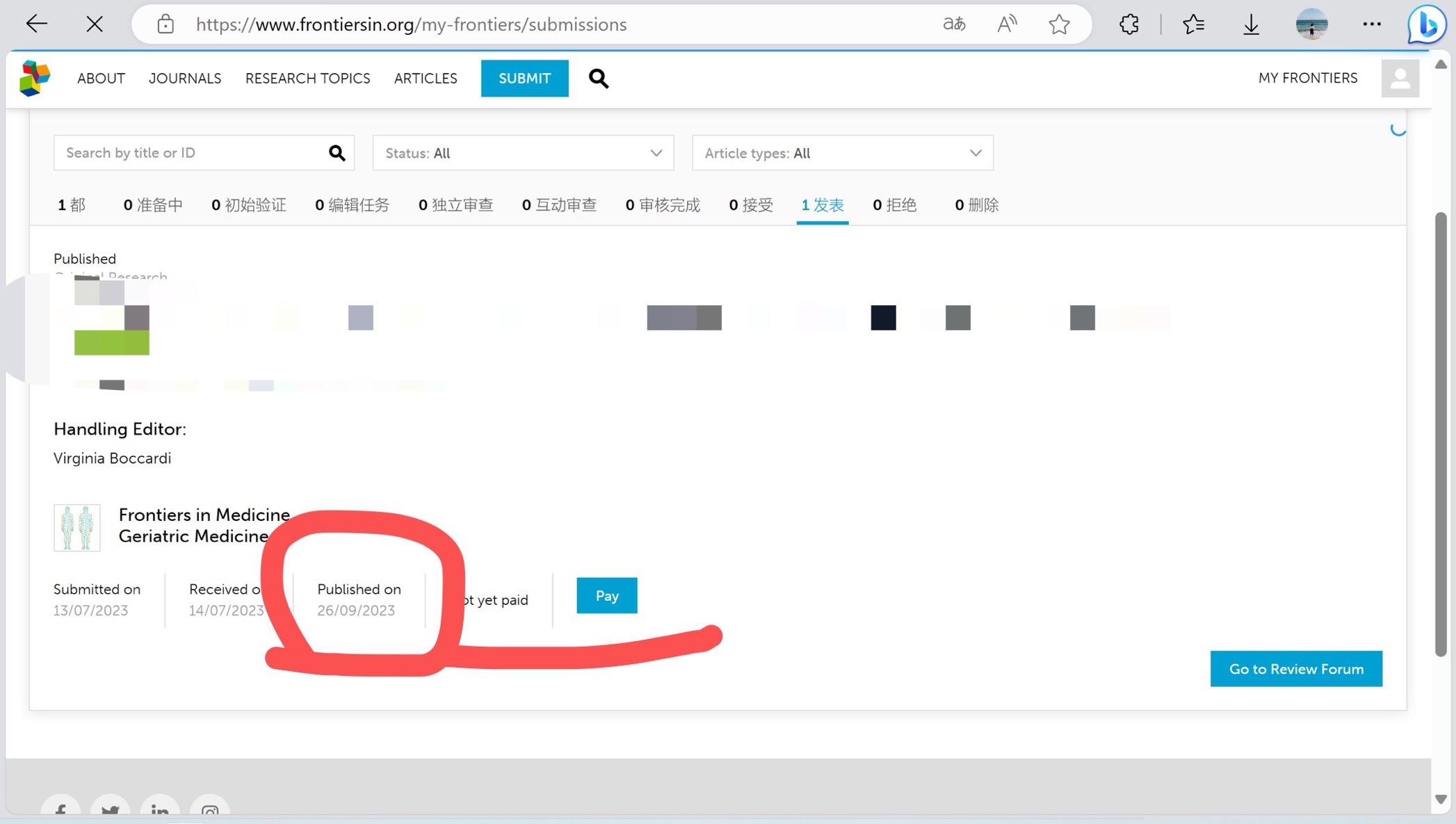Select the '0 初始验证' tab
The image size is (1456, 824).
click(x=249, y=205)
